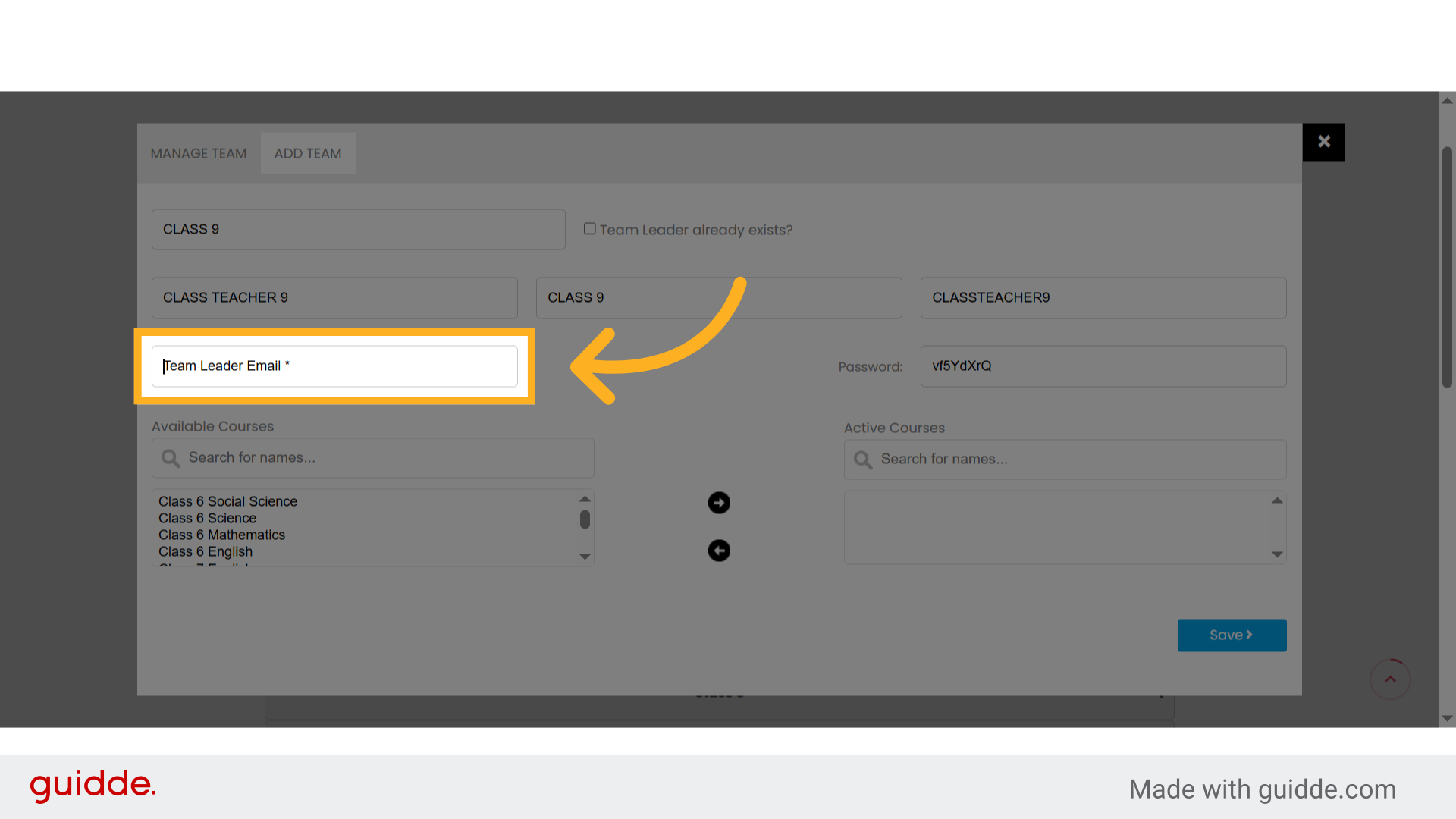Viewport: 1456px width, 819px height.
Task: Enable the Team Leader already exists checkbox
Action: click(x=589, y=227)
